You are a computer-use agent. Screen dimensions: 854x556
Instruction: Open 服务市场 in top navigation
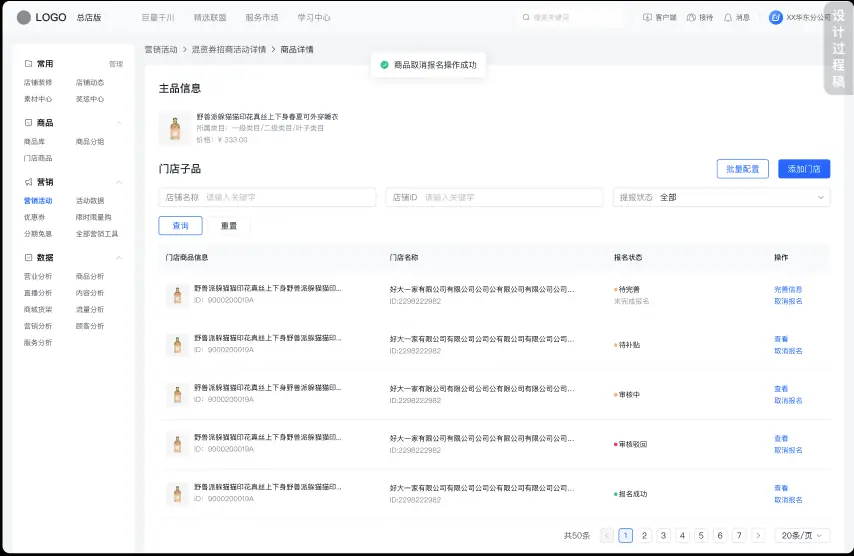point(261,17)
